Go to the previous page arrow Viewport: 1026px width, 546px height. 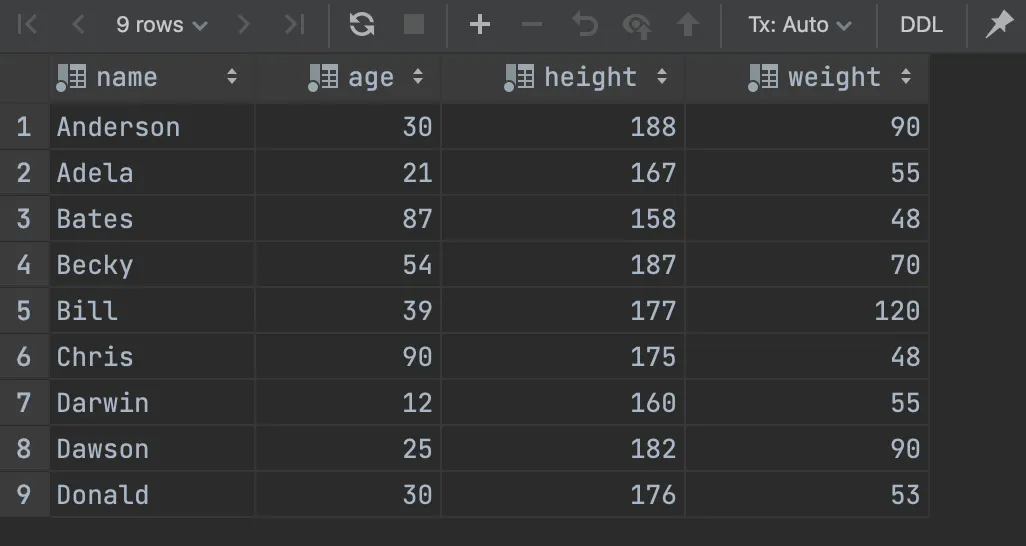(78, 25)
